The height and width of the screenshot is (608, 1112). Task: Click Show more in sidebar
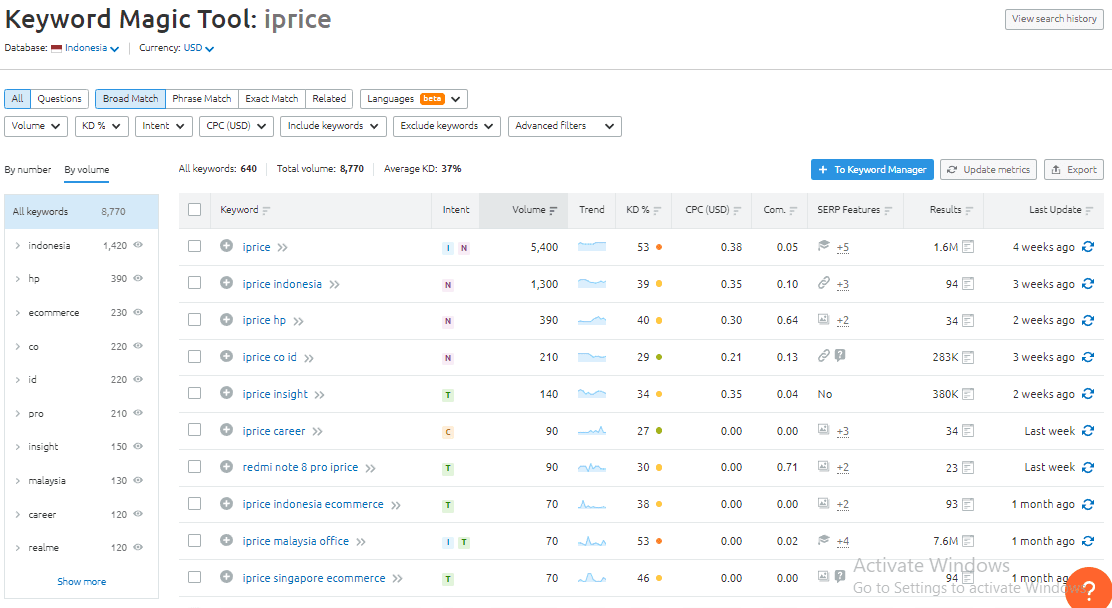[82, 581]
